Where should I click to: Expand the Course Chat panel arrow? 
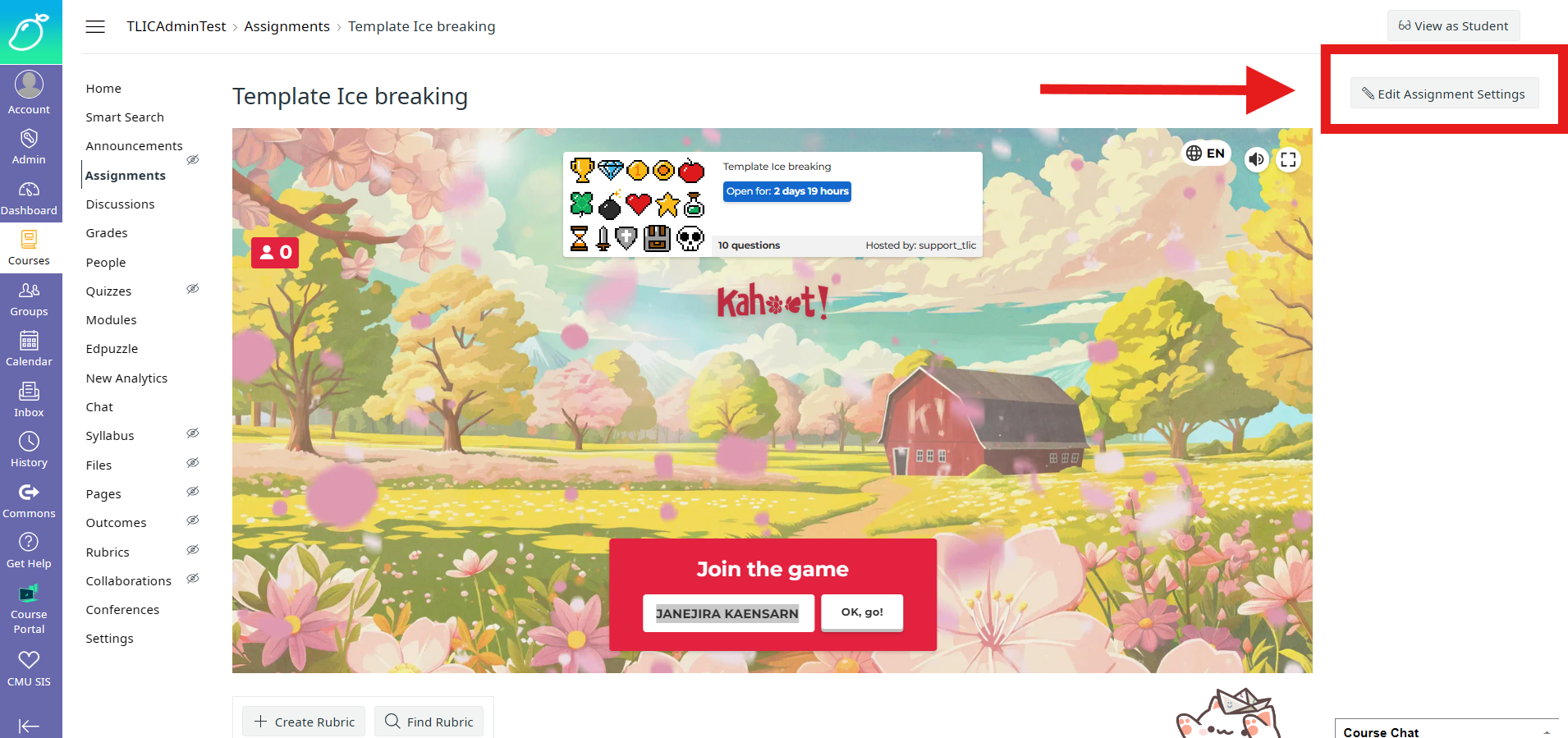click(1547, 732)
